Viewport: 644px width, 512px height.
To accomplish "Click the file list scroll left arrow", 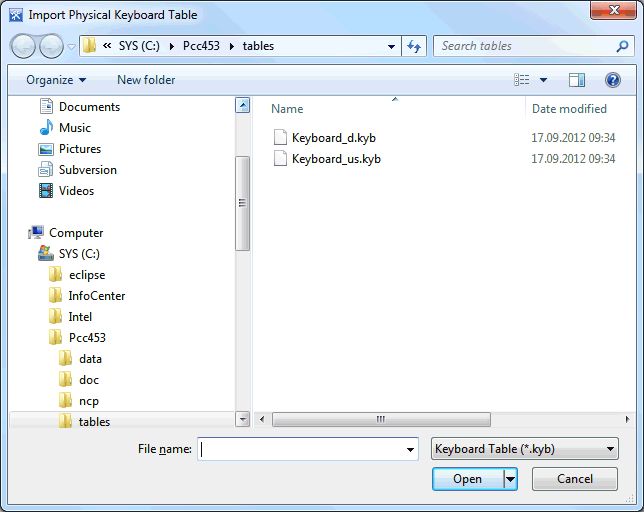I will click(262, 419).
